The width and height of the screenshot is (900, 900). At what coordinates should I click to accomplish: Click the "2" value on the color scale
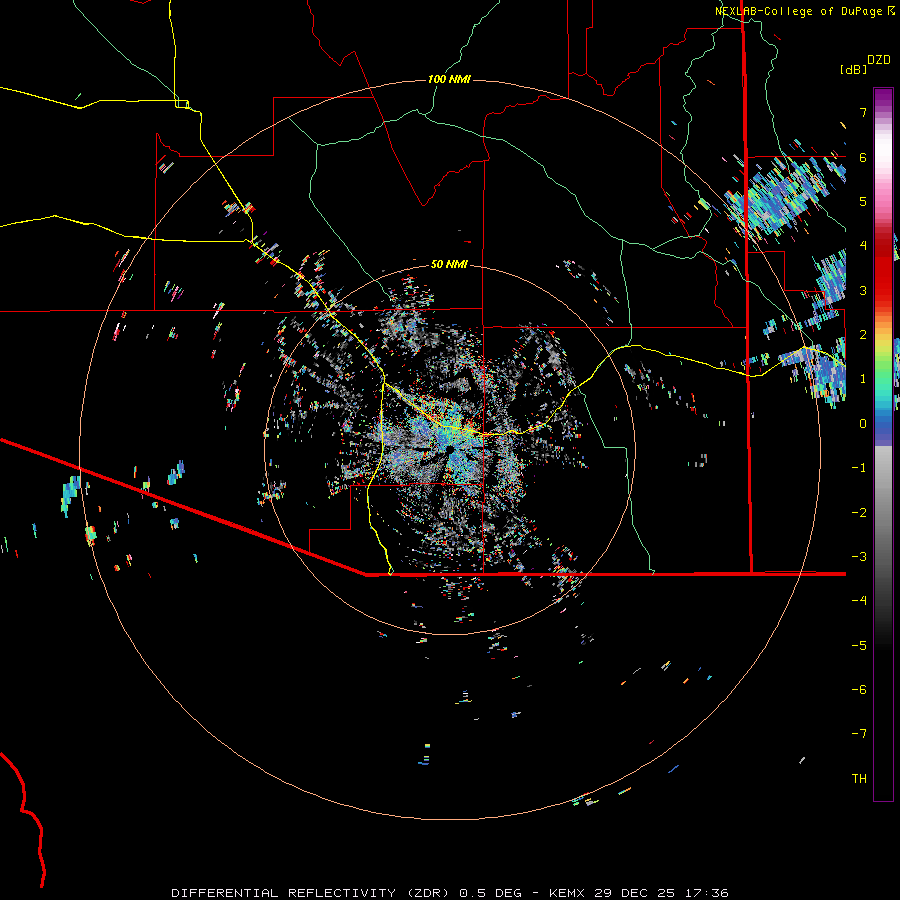863,335
